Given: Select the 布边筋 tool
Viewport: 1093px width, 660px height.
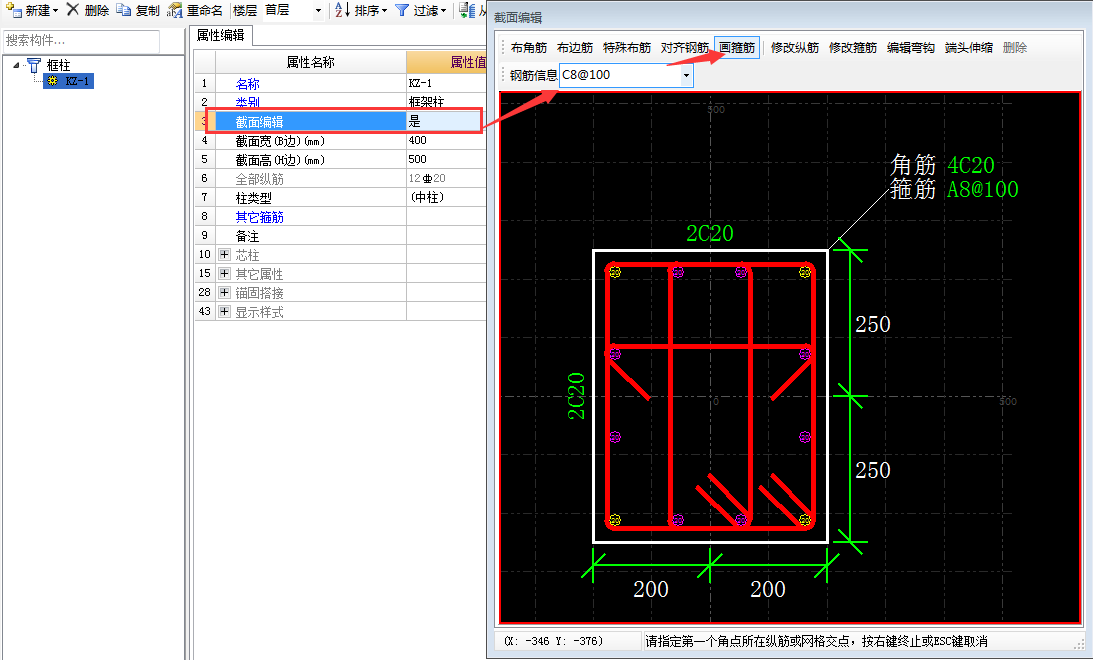Looking at the screenshot, I should click(x=574, y=47).
